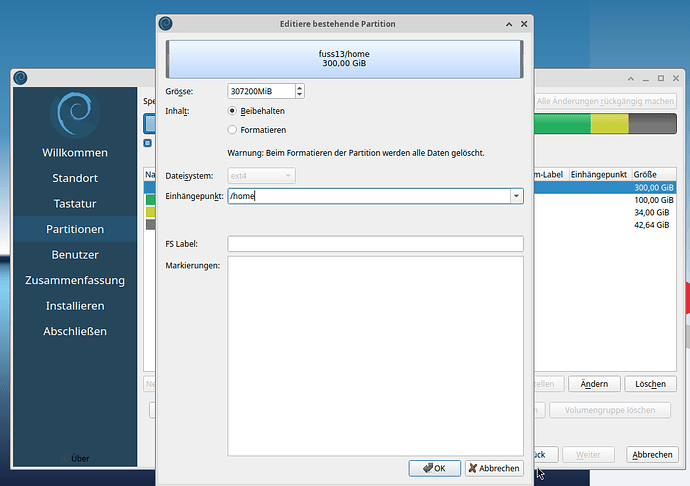Screen dimensions: 690x486
Task: Select the 34,00 GiB partition row
Action: tap(605, 212)
